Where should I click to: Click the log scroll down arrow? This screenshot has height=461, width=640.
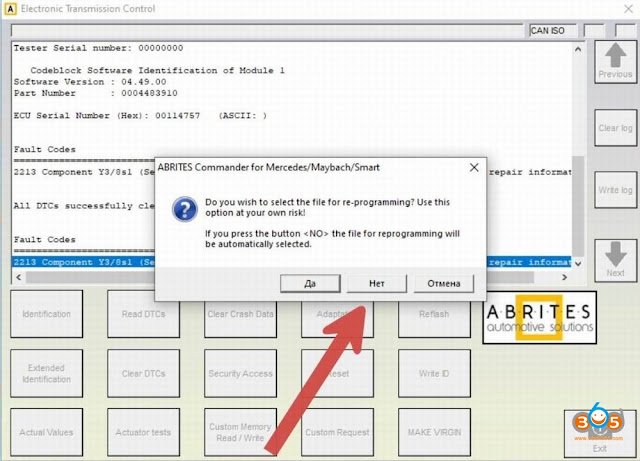pyautogui.click(x=578, y=264)
